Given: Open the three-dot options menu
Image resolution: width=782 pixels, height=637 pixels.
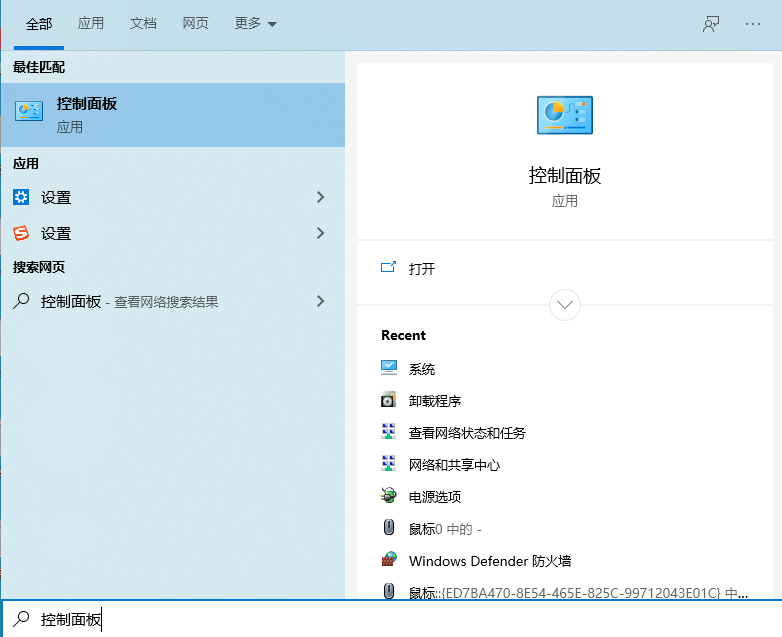Looking at the screenshot, I should pos(753,23).
